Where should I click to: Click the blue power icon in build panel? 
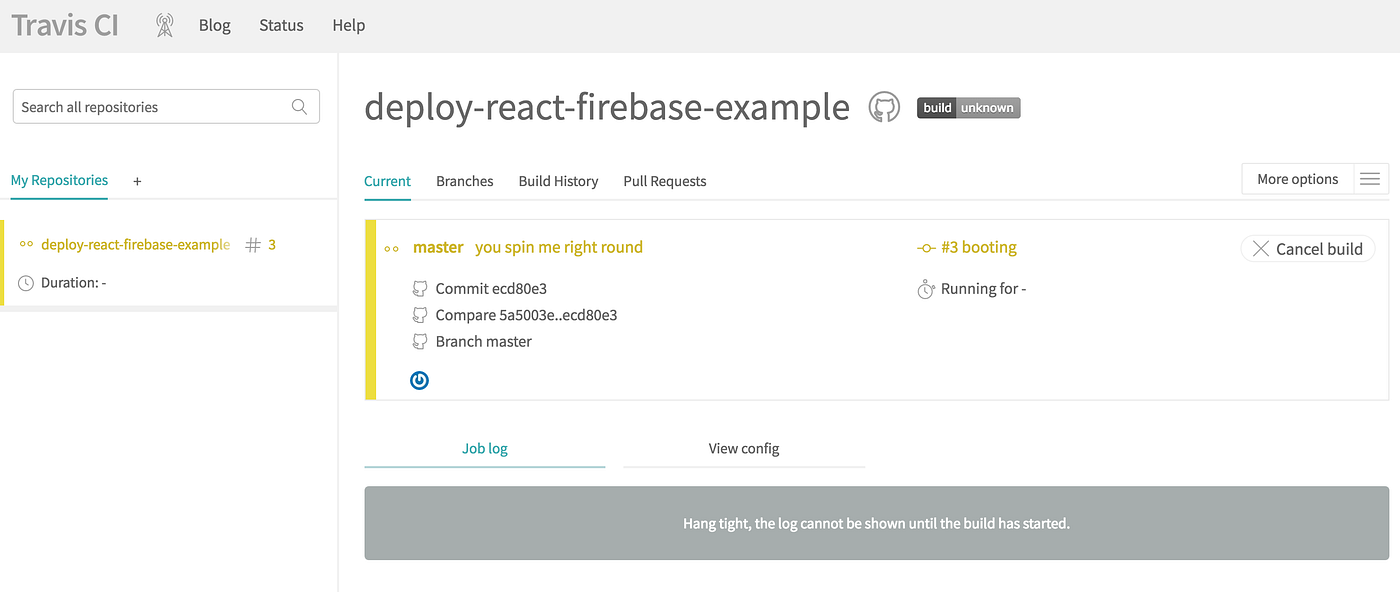pyautogui.click(x=420, y=380)
